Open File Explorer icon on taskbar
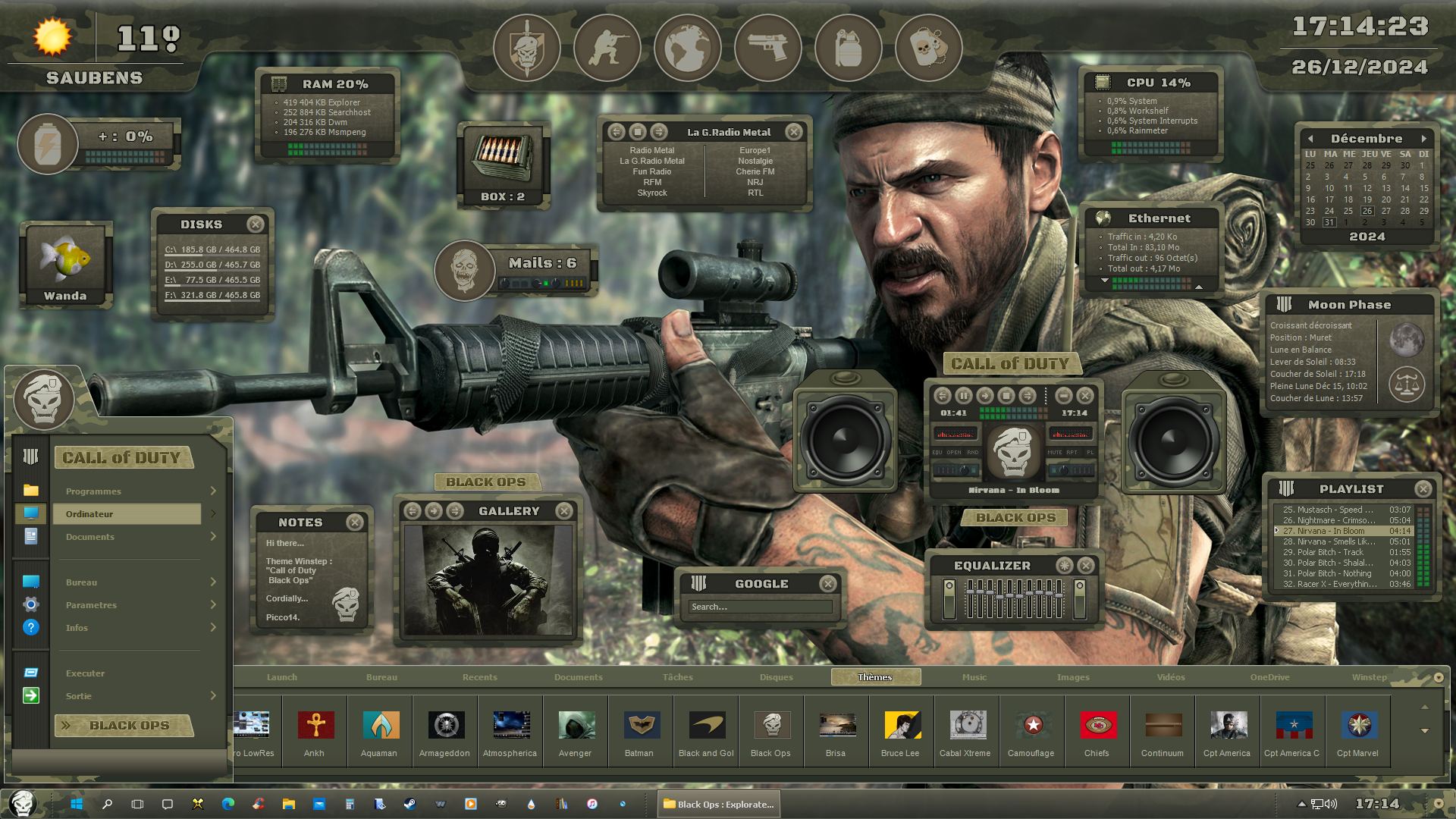The height and width of the screenshot is (819, 1456). (289, 804)
